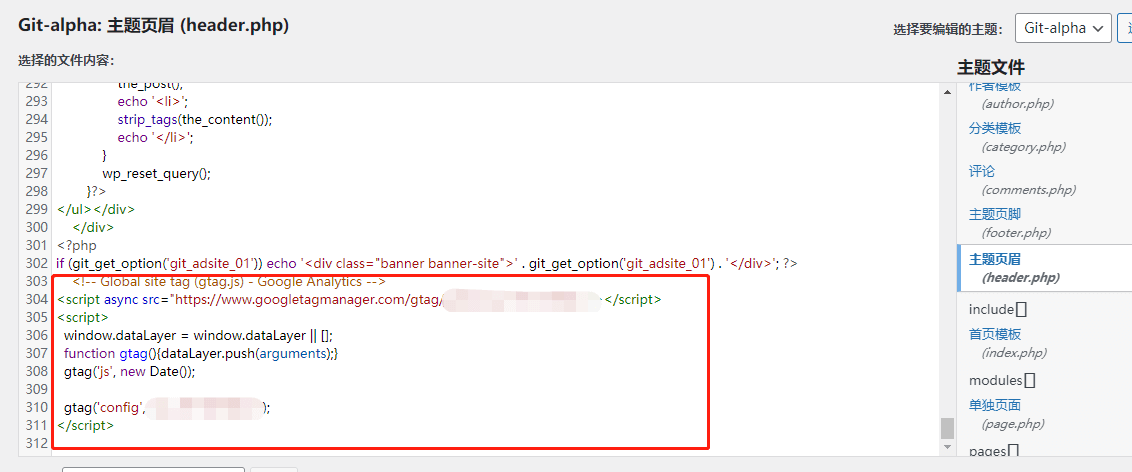
Task: Open the 首页模板 index.php file
Action: [995, 334]
